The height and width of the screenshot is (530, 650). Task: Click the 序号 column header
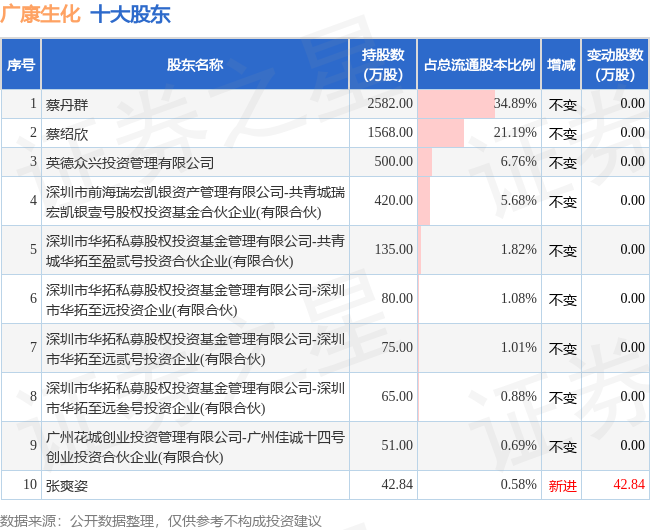point(21,65)
